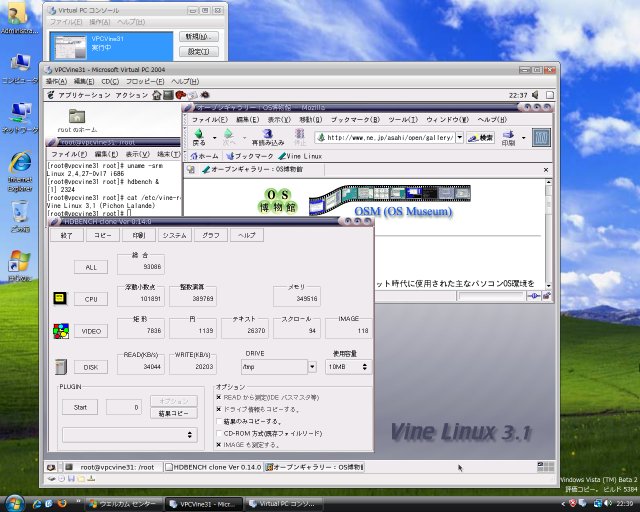Enable '結果のみコピーする' checkbox
The width and height of the screenshot is (640, 512).
point(219,421)
